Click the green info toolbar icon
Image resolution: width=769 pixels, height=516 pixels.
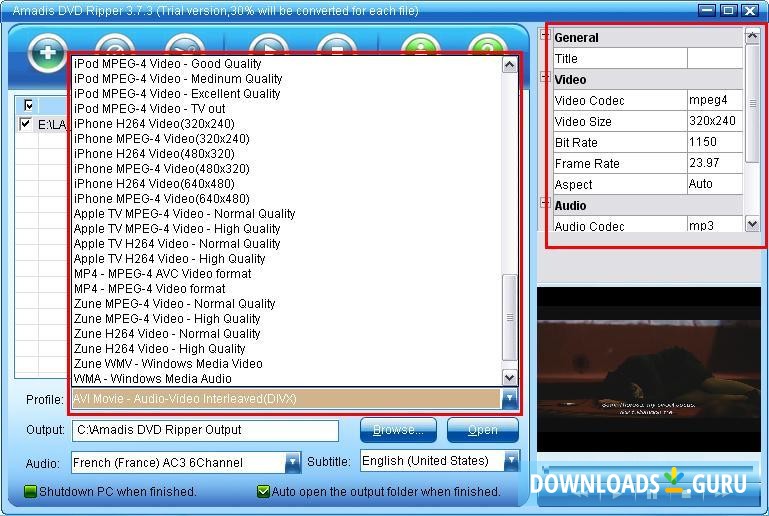click(420, 45)
